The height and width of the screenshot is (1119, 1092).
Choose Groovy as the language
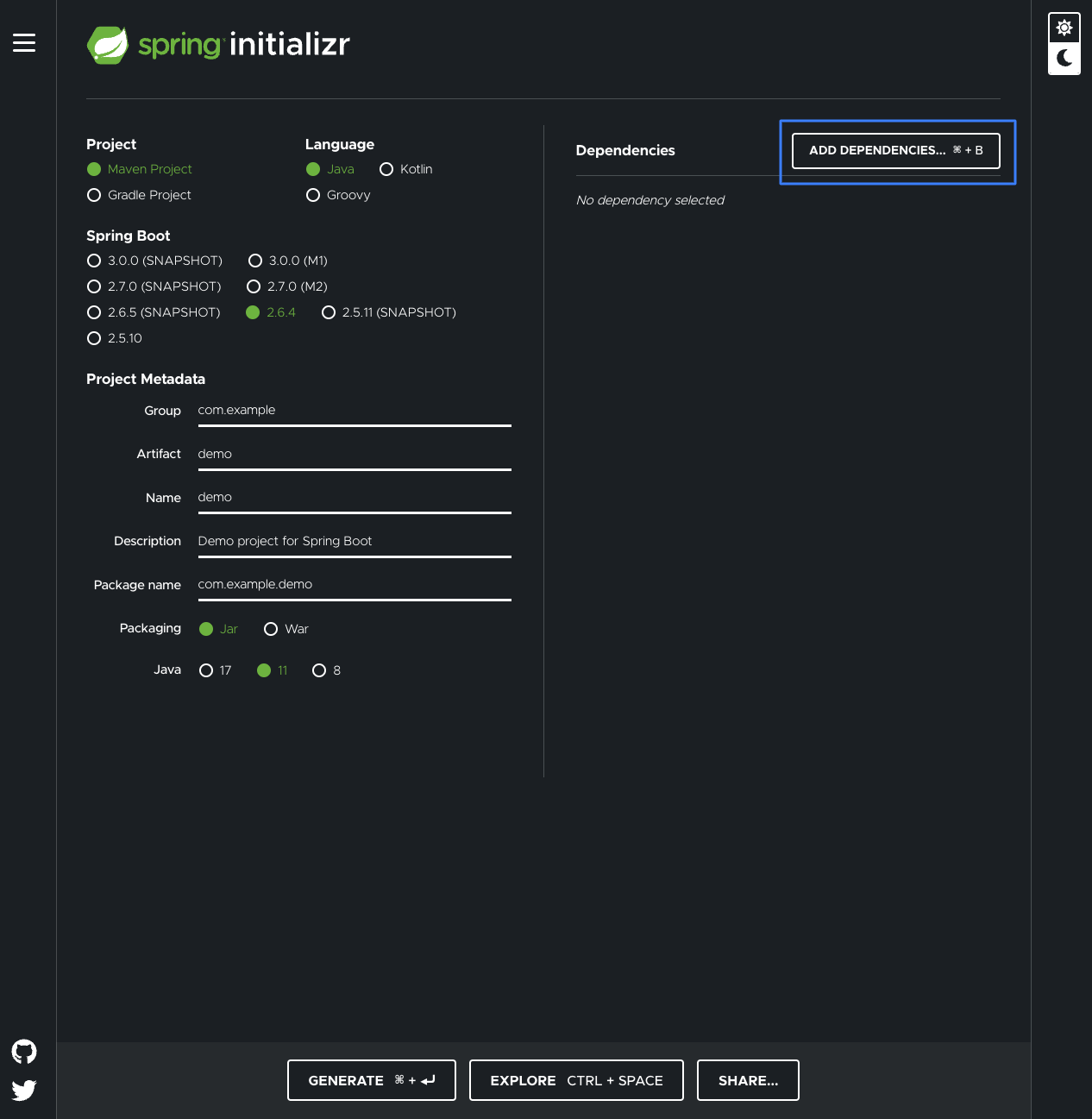[338, 195]
